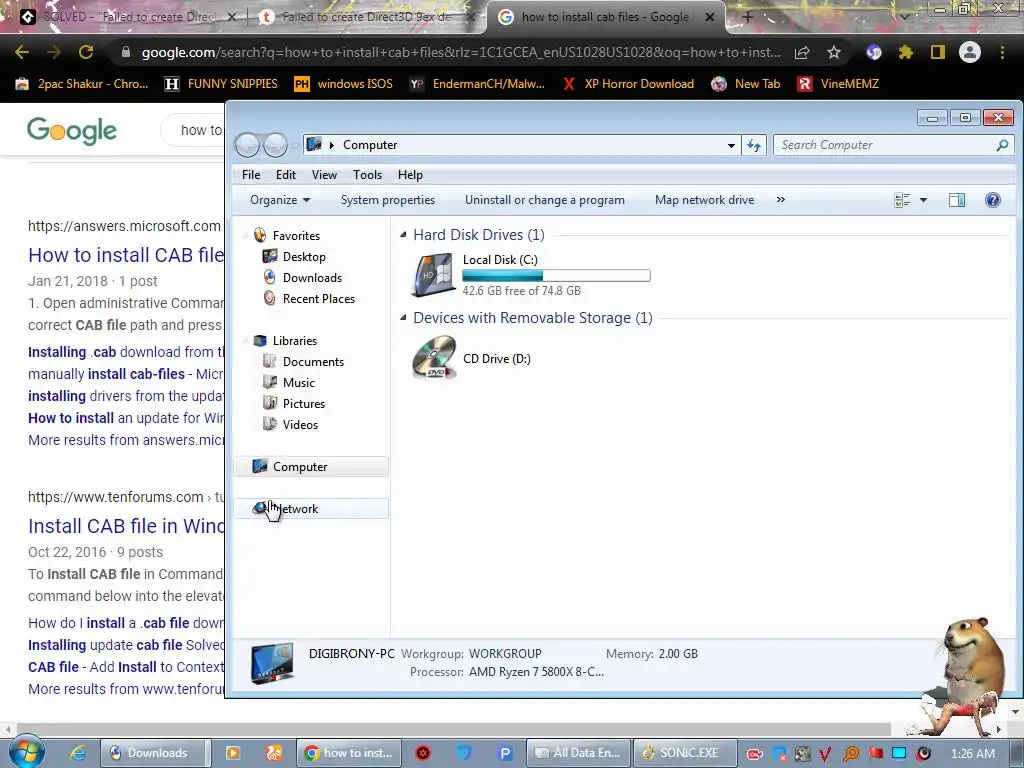
Task: Open the Chrome three-dot menu
Action: click(1002, 52)
